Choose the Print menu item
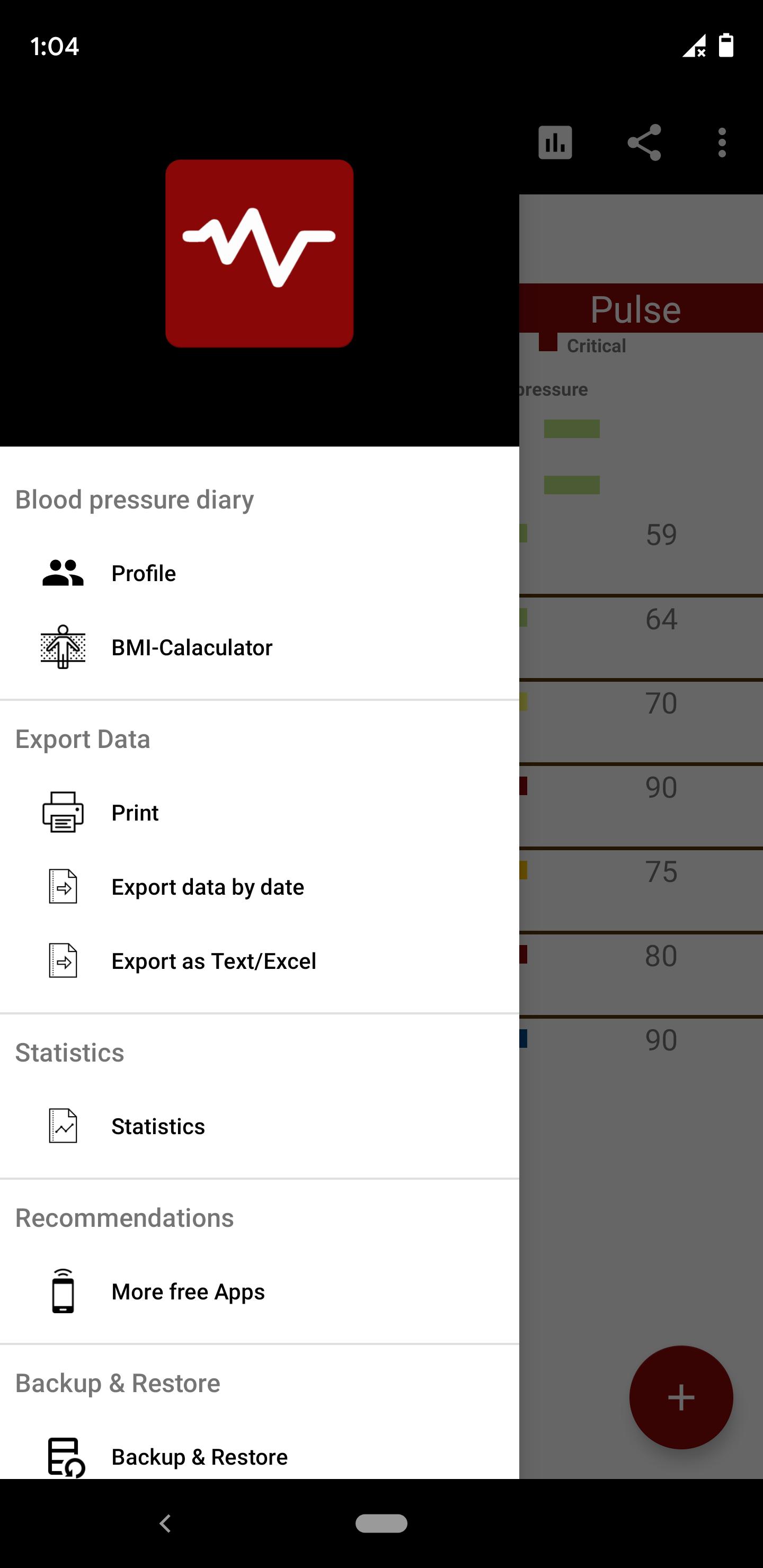763x1568 pixels. (135, 813)
